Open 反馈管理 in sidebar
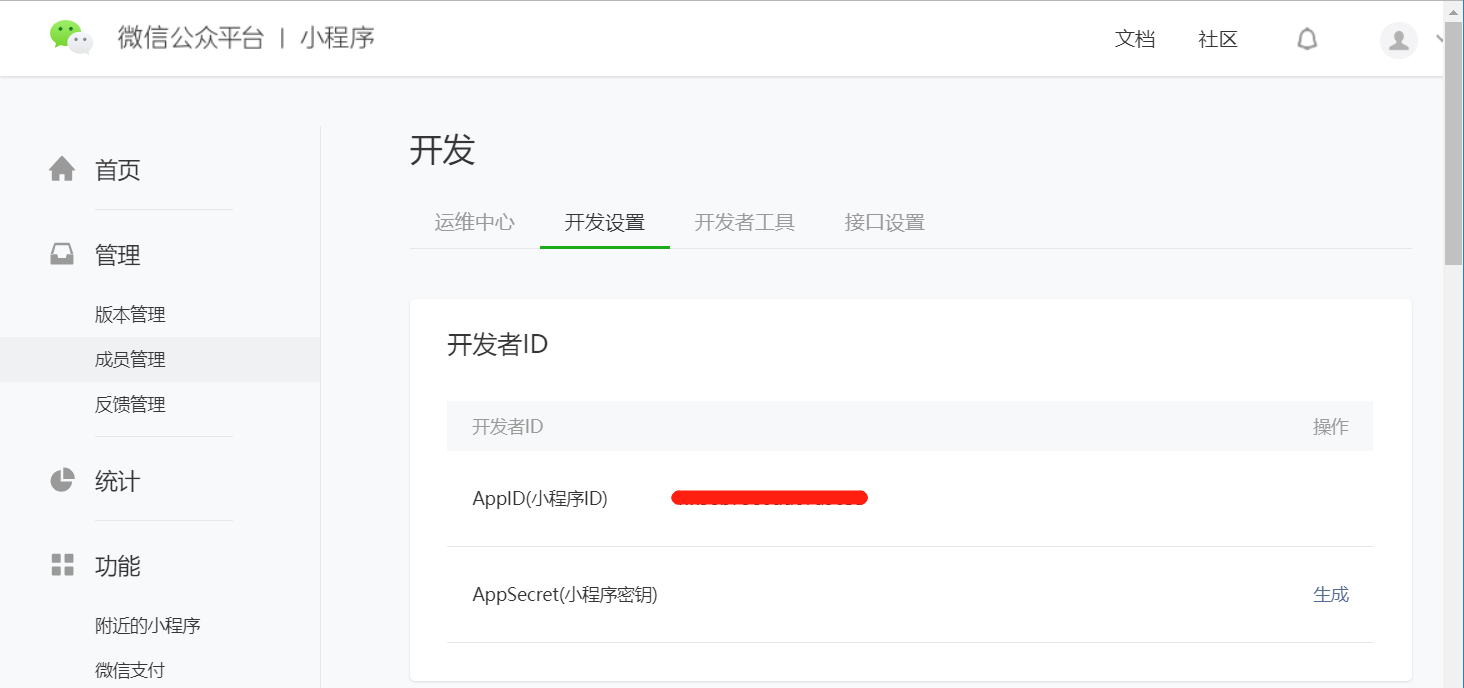This screenshot has width=1464, height=688. tap(130, 405)
